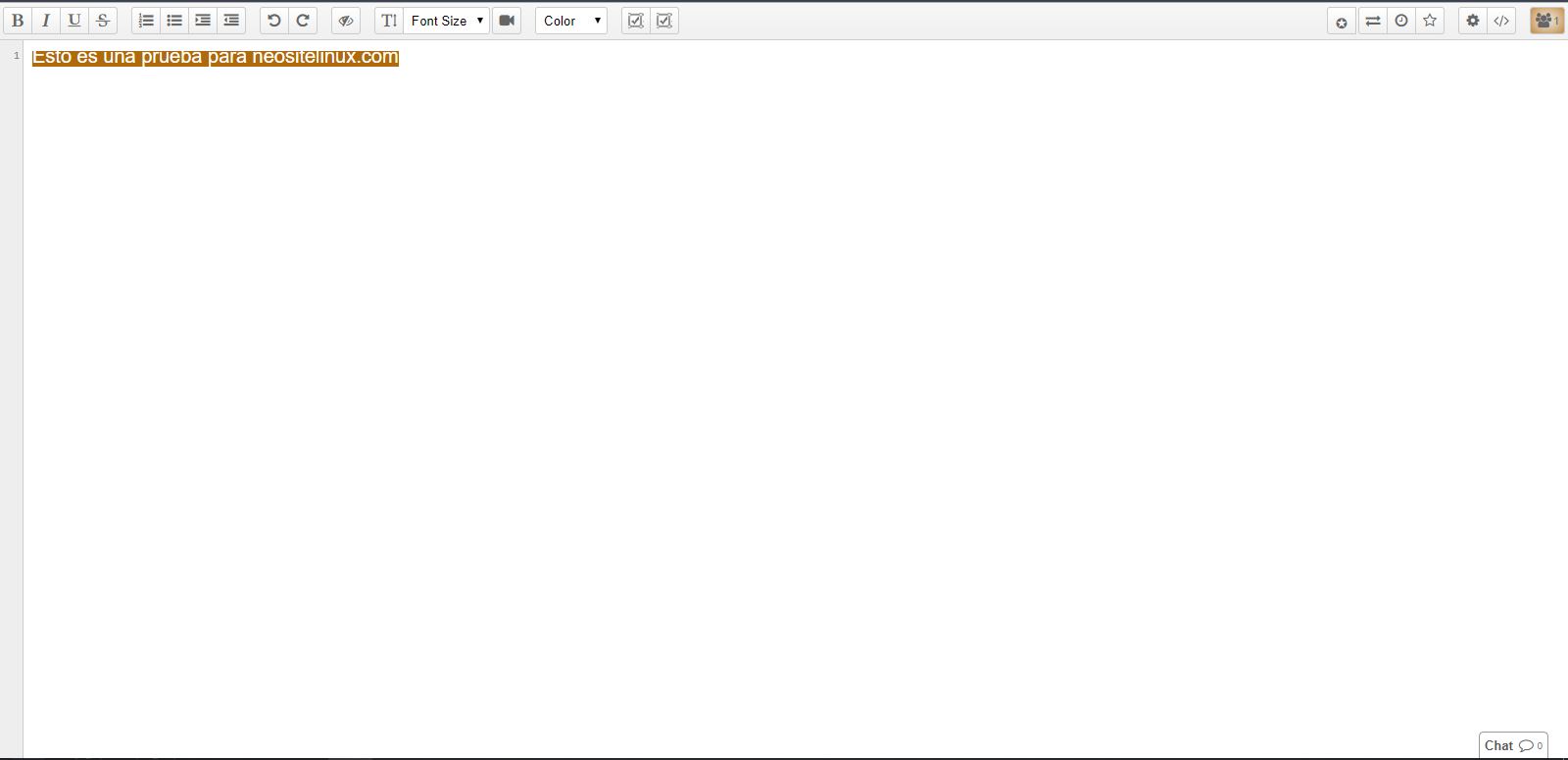Clear authorship colors with eye icon
Screen dimensions: 1568x760
346,21
